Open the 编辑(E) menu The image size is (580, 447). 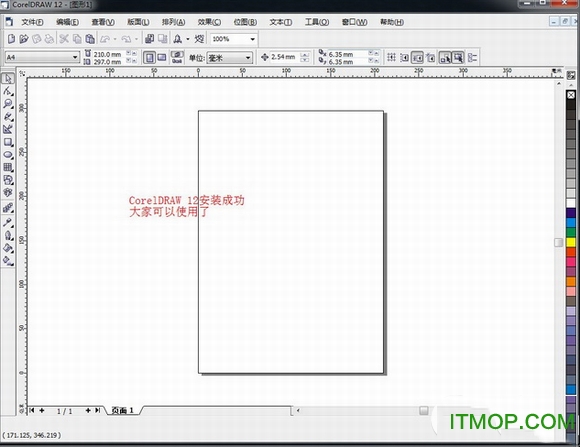pyautogui.click(x=67, y=22)
